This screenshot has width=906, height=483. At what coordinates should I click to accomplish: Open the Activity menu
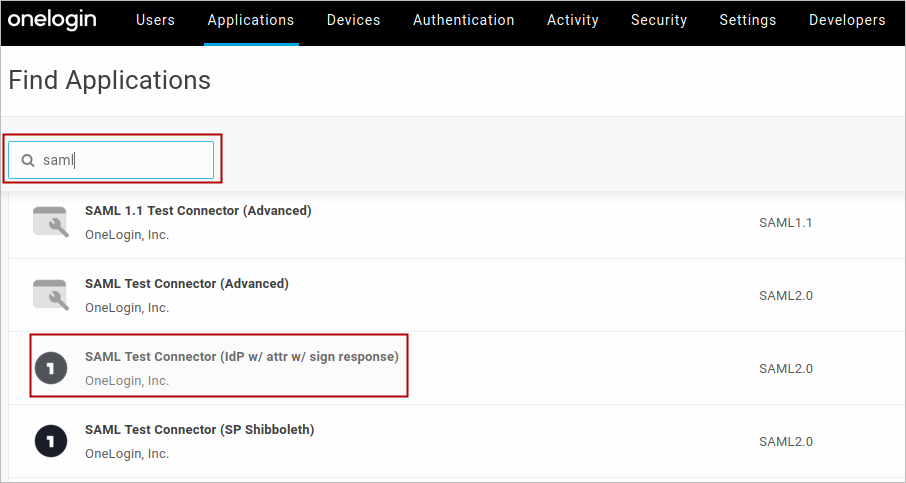pos(573,20)
